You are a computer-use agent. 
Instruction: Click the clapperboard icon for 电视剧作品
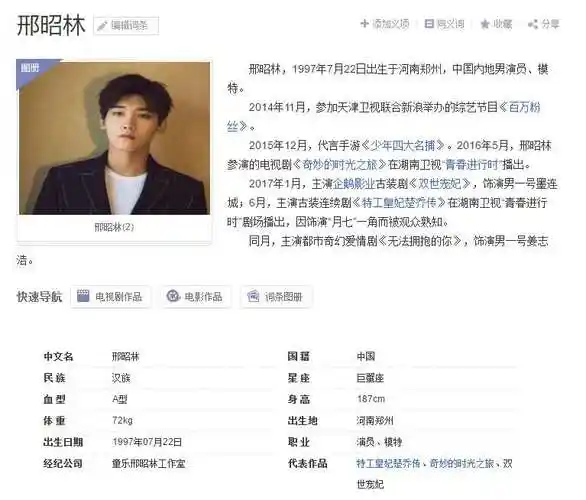point(83,296)
